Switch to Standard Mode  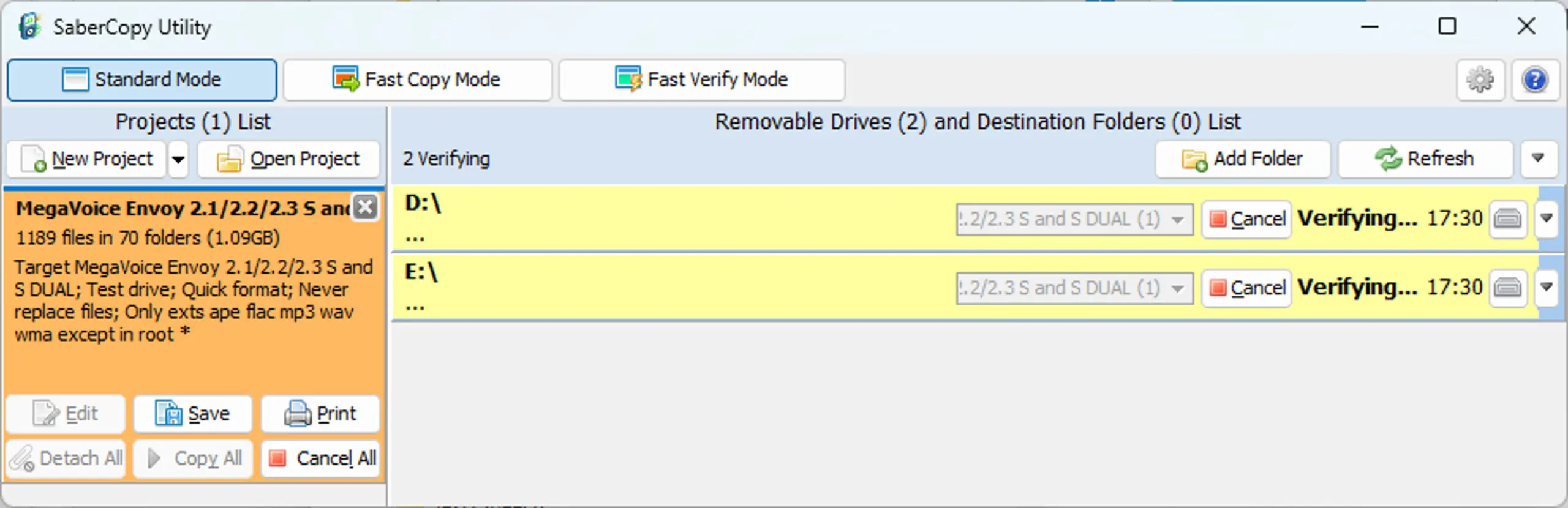tap(142, 80)
